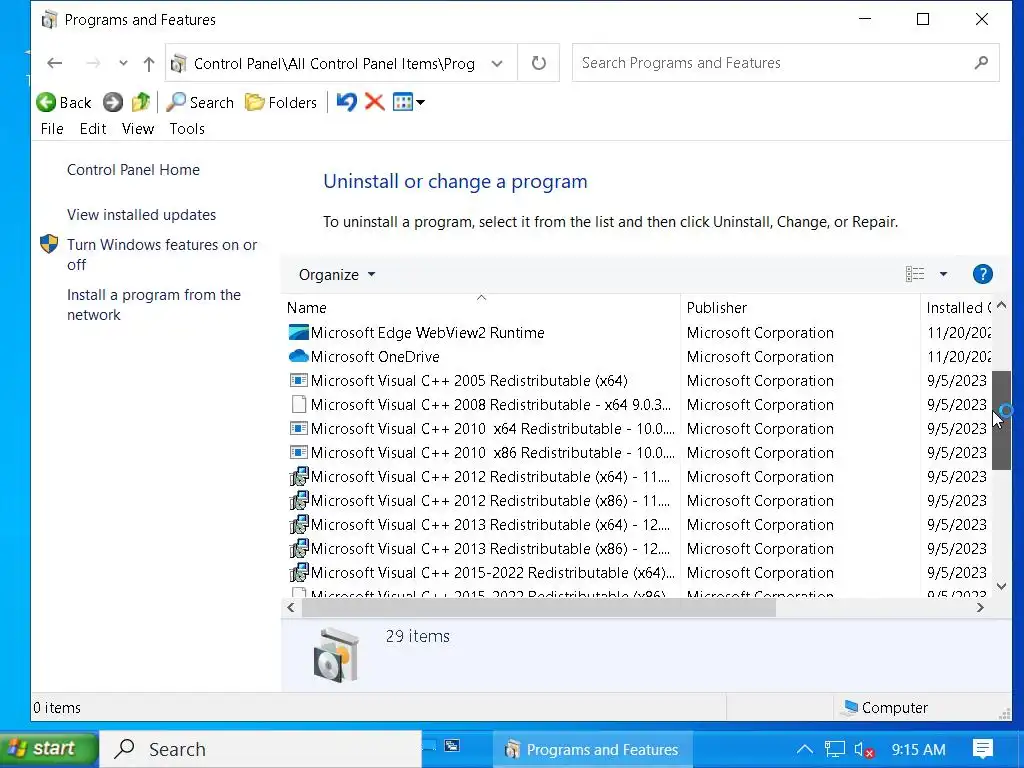
Task: Go to Control Panel Home
Action: click(x=133, y=170)
